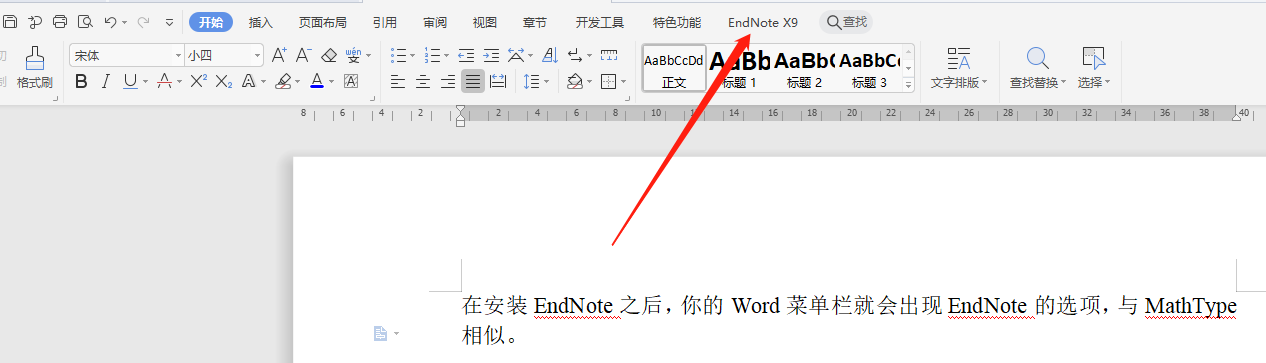Expand the font color dropdown arrow
The width and height of the screenshot is (1266, 363).
pos(333,82)
